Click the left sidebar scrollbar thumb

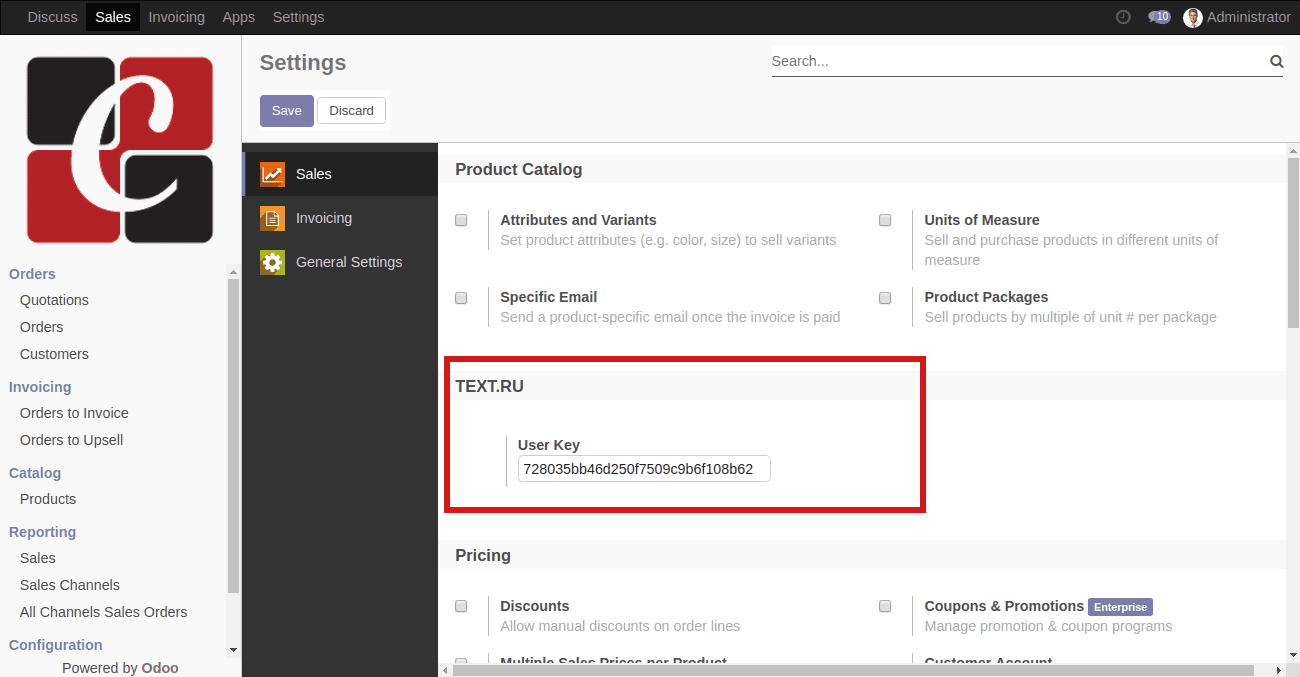pyautogui.click(x=233, y=435)
